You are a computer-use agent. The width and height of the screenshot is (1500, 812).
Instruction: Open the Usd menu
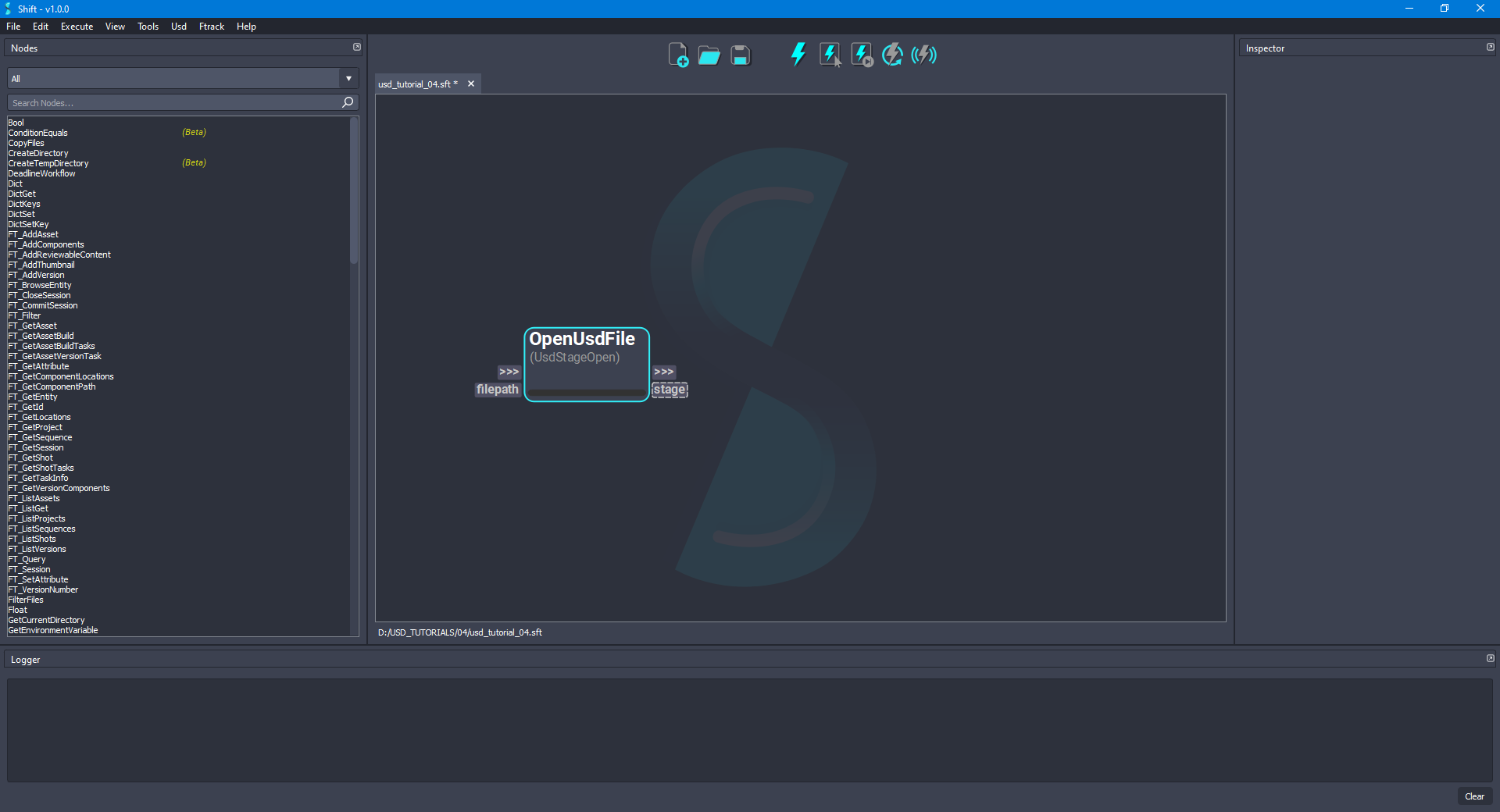178,26
